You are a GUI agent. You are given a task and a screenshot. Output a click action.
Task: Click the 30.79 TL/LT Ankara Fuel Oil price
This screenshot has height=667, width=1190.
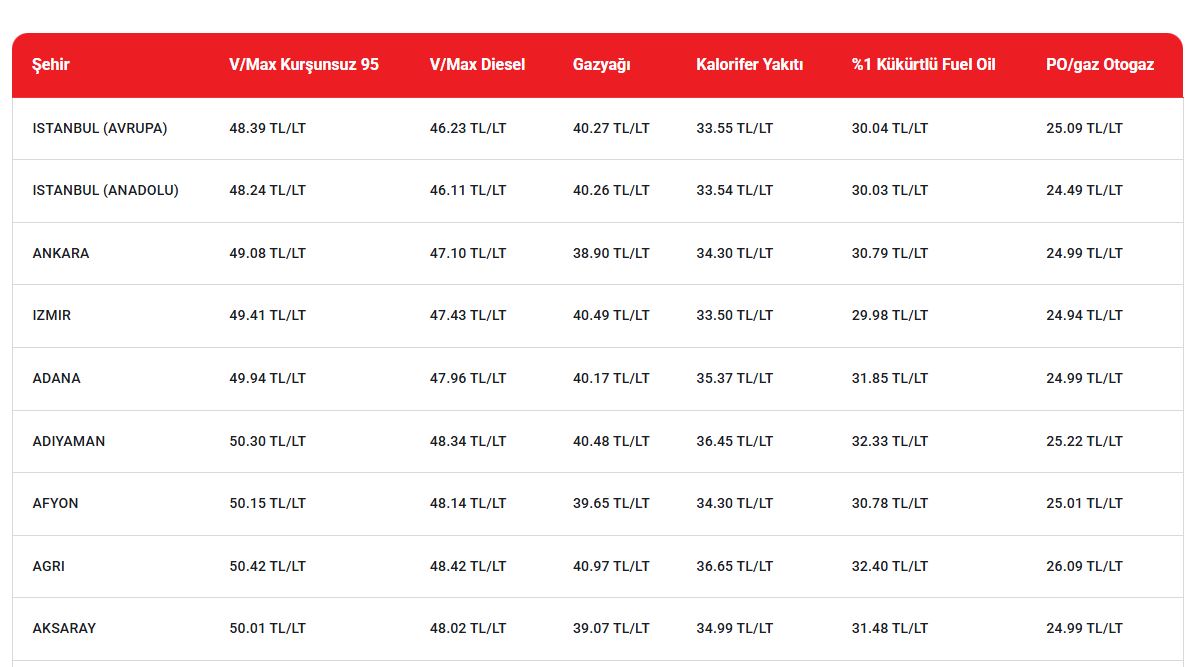pyautogui.click(x=889, y=253)
